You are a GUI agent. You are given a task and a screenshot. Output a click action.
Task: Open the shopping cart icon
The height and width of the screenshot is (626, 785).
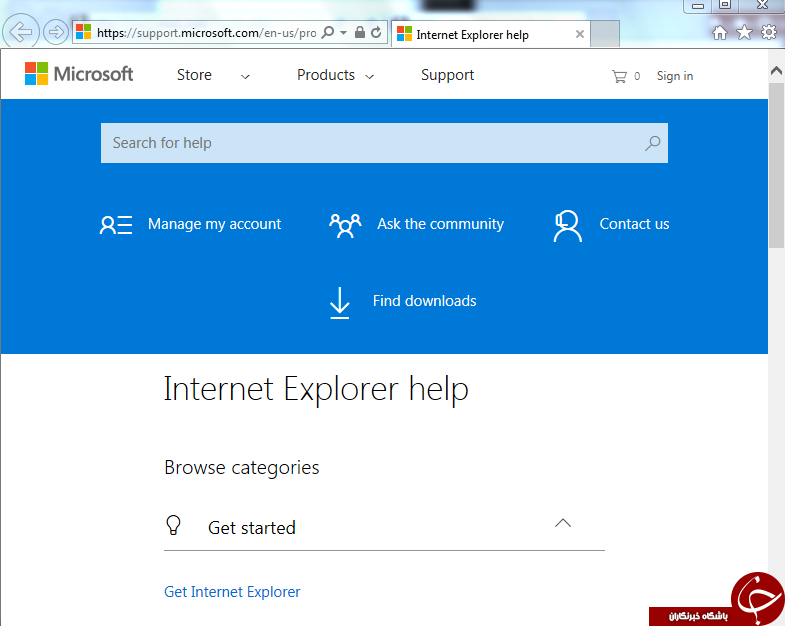click(619, 76)
